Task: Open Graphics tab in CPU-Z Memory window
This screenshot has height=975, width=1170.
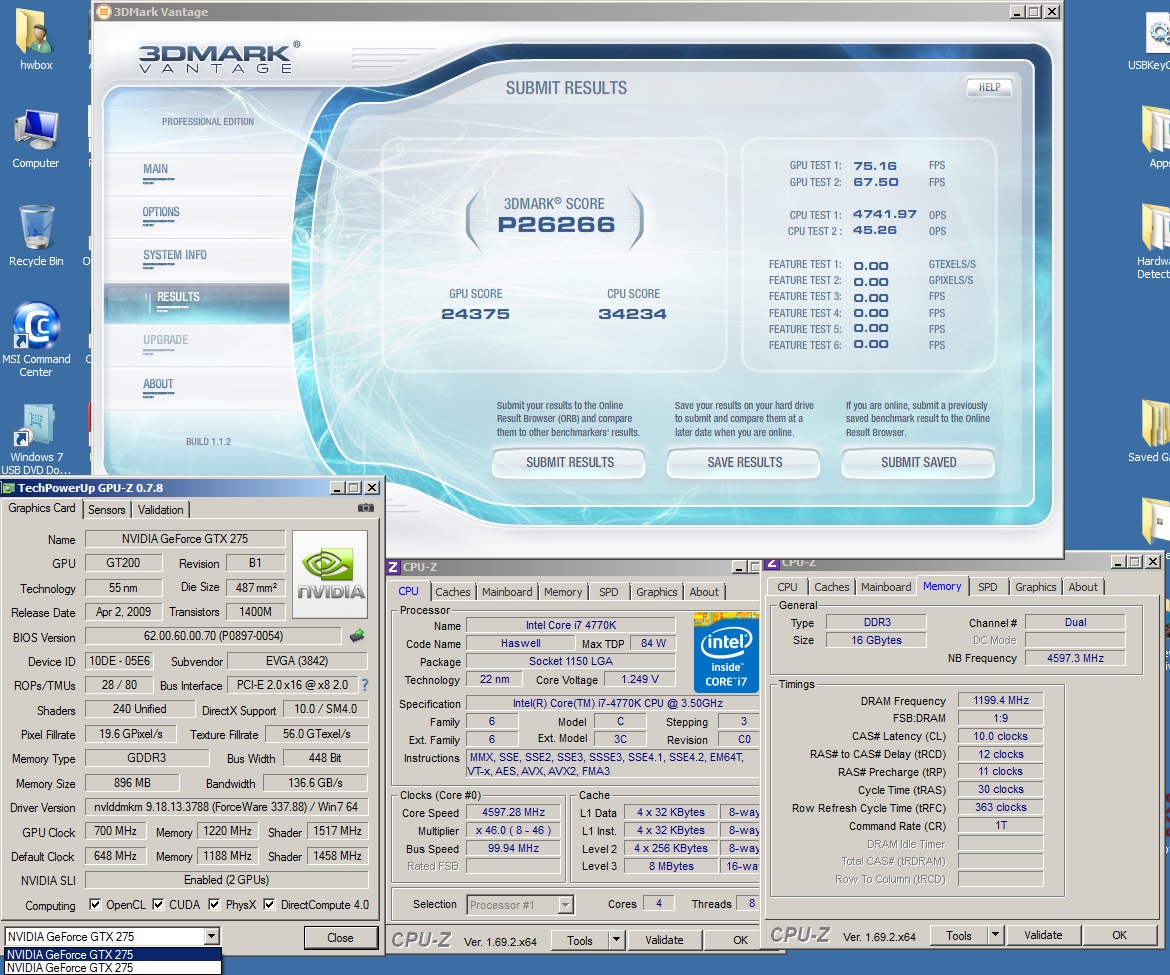Action: [1036, 587]
